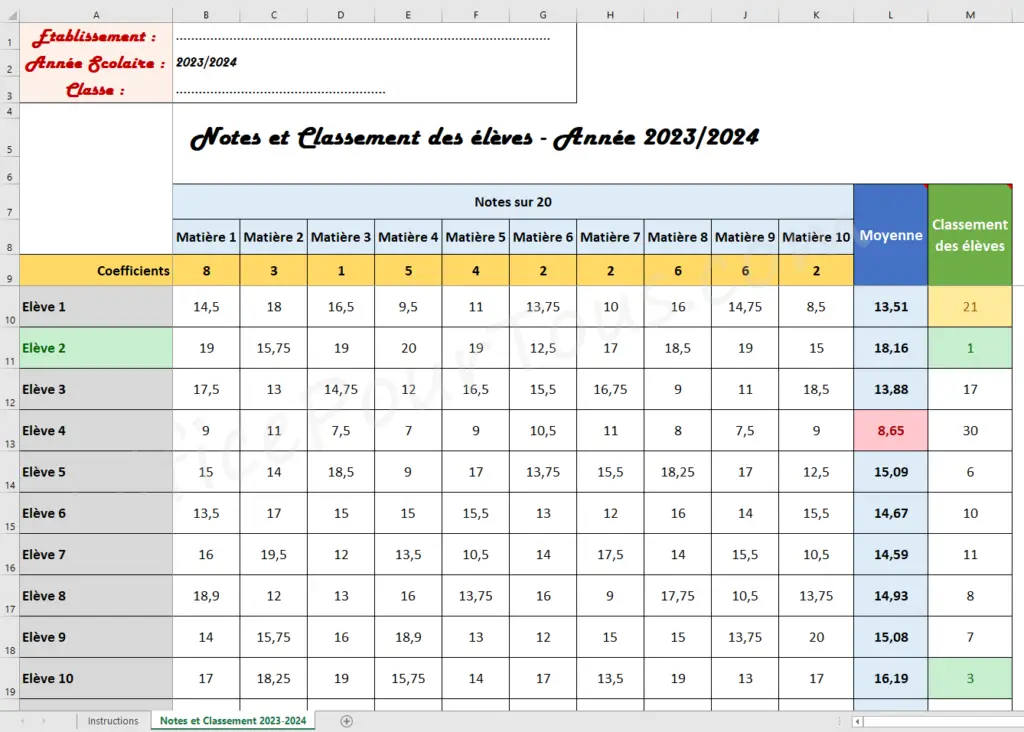This screenshot has width=1024, height=732.
Task: Click the three-dot scrollbar splitter handle
Action: 839,721
